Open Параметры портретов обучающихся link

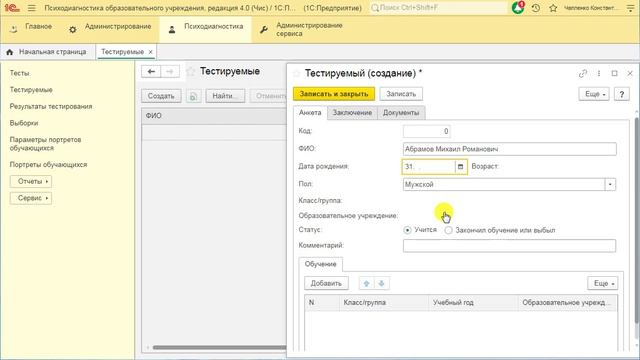tap(45, 144)
